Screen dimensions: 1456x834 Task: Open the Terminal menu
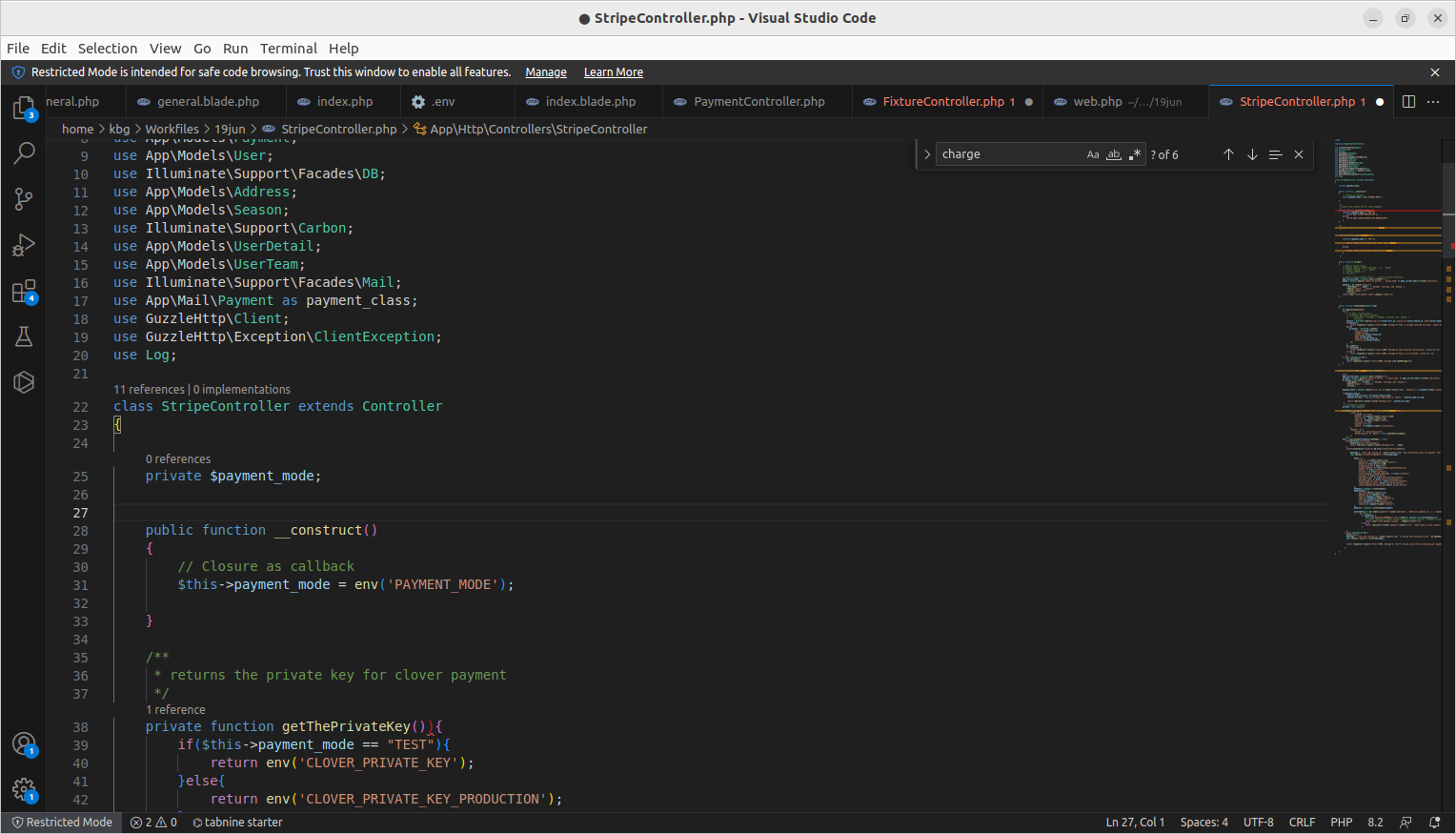pos(289,49)
